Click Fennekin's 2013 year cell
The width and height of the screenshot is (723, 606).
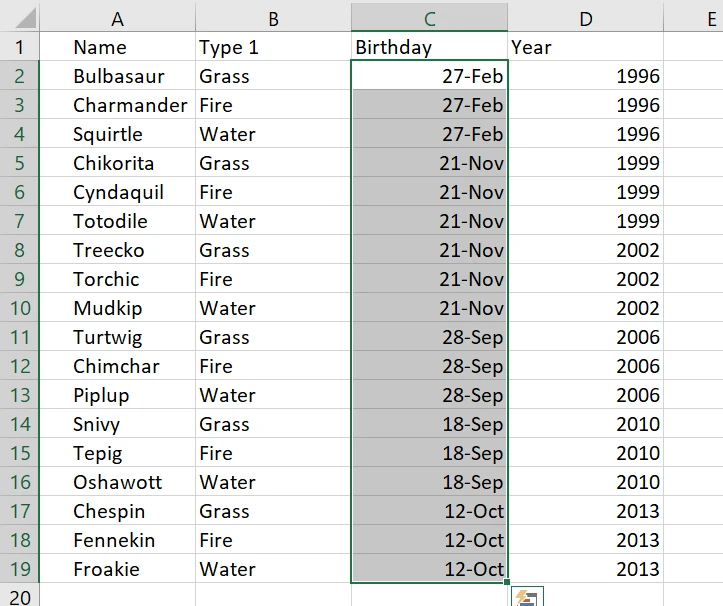[586, 540]
